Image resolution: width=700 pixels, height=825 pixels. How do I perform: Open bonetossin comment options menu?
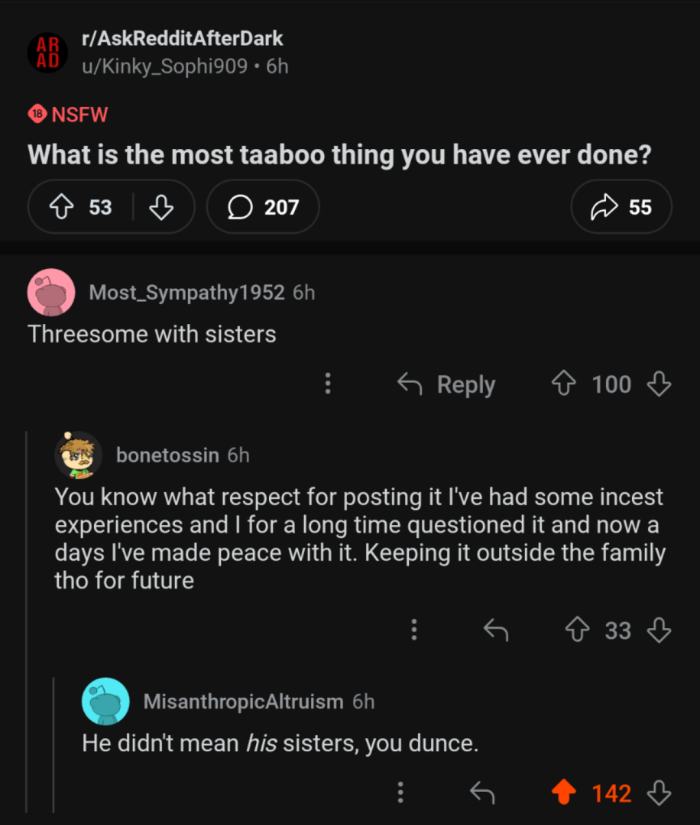[x=413, y=629]
